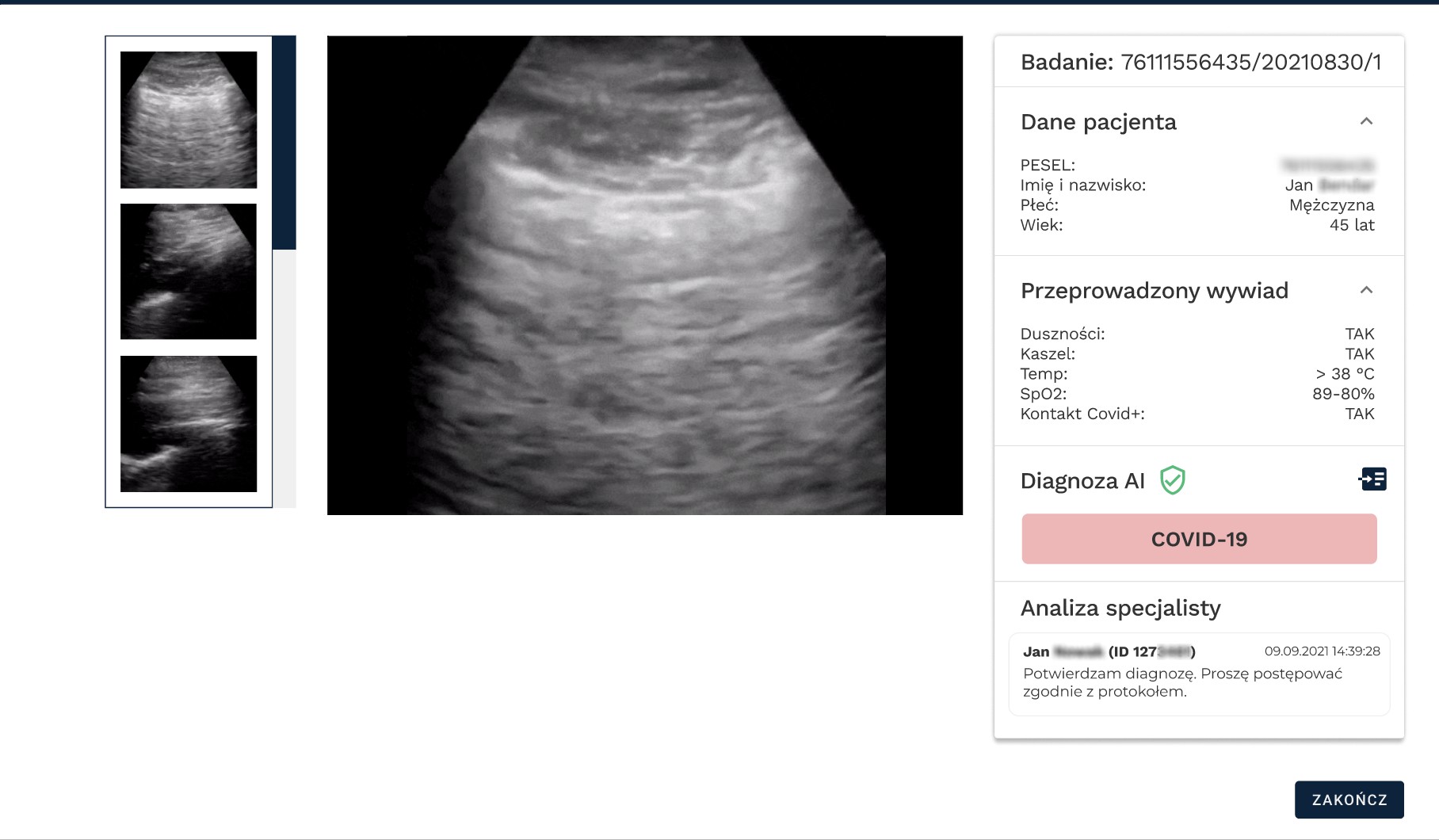The image size is (1439, 840).
Task: Click the Badanie study number heading
Action: click(x=1200, y=62)
